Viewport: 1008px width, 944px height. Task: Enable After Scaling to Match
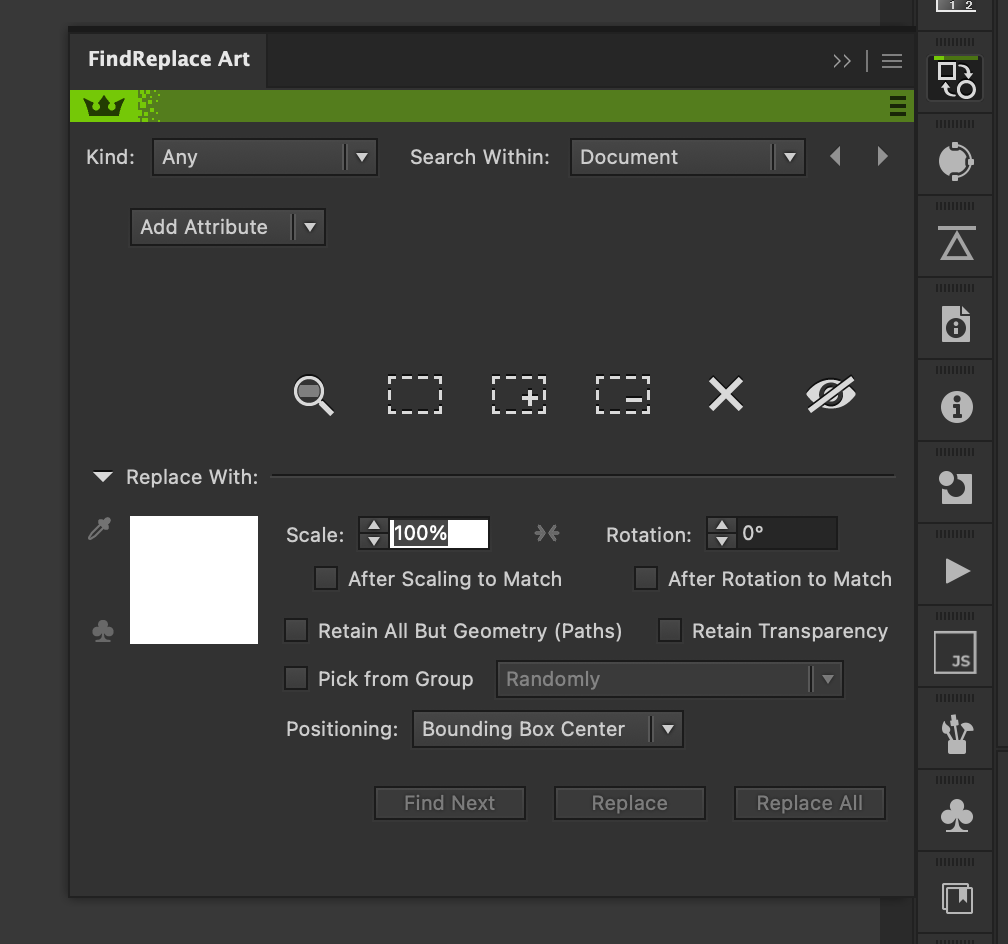[326, 578]
